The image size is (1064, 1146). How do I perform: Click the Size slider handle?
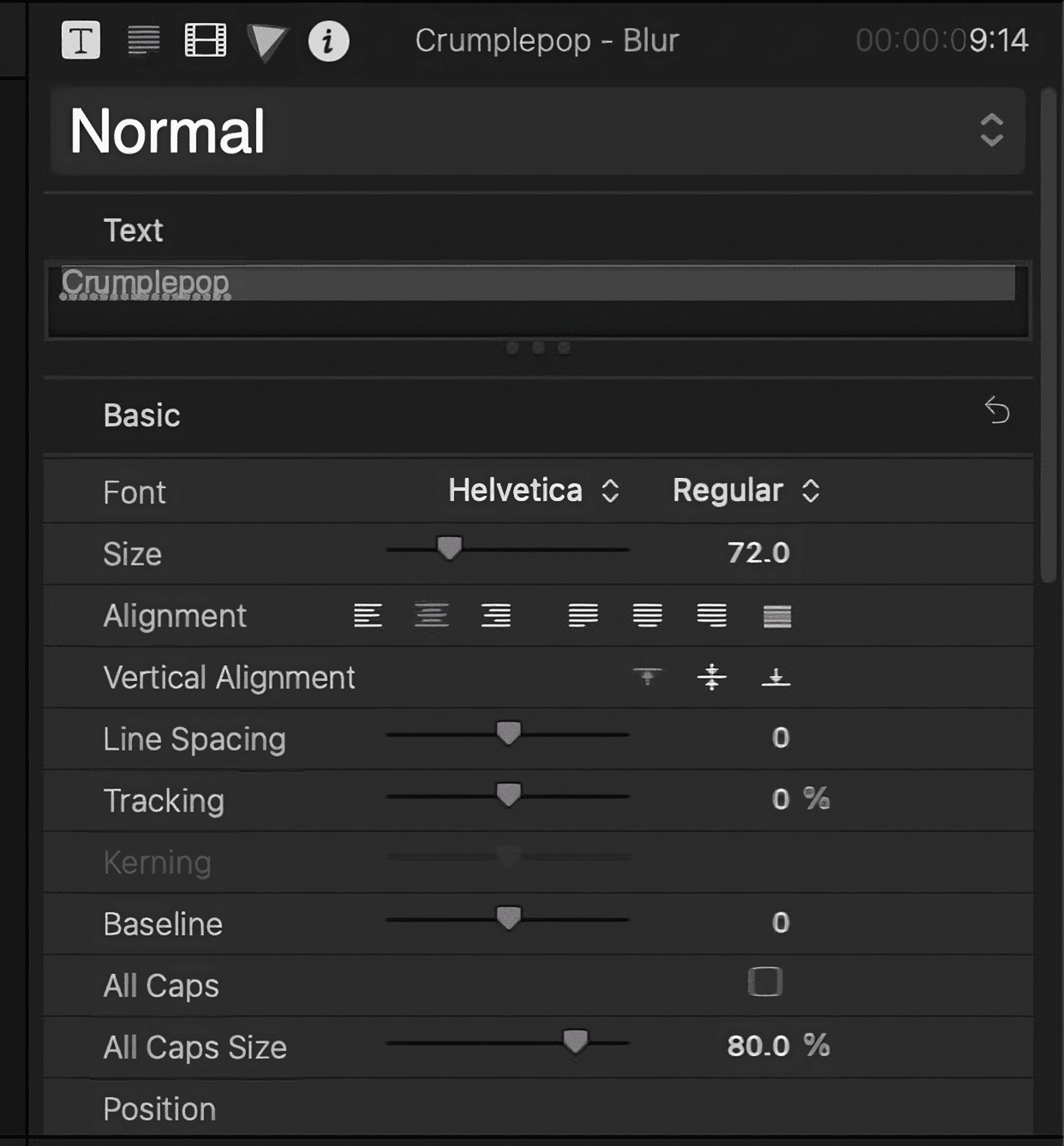coord(449,549)
